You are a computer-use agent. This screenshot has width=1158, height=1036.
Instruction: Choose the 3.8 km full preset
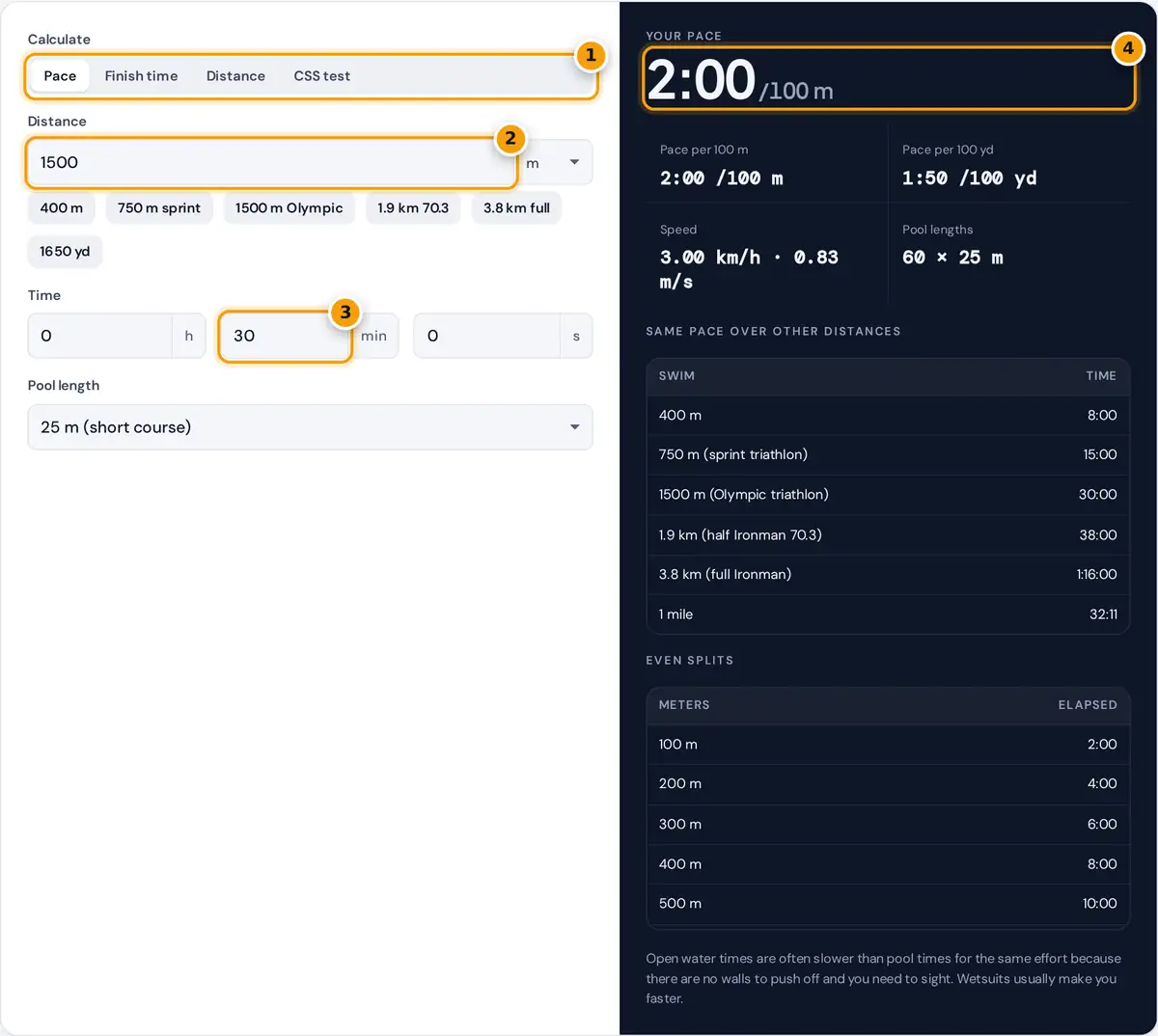(516, 207)
